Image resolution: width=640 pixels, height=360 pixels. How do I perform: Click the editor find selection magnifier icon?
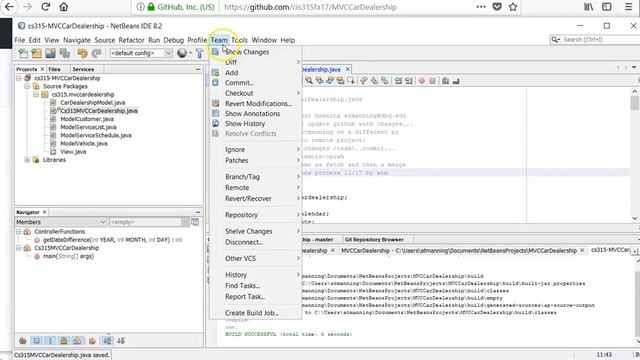(309, 81)
